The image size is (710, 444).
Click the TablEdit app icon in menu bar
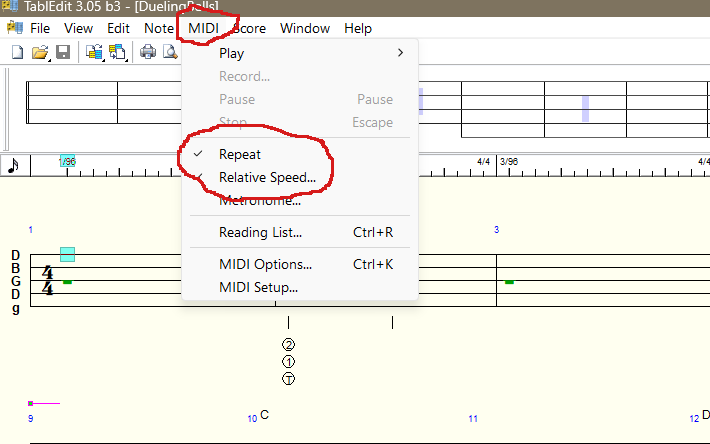(x=15, y=28)
